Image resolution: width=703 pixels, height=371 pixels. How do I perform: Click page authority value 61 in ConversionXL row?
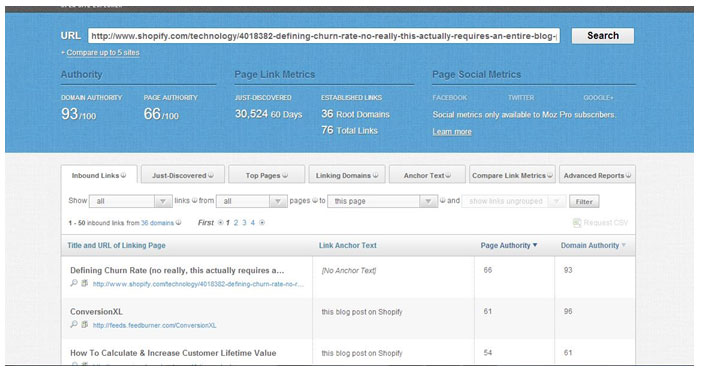[488, 311]
